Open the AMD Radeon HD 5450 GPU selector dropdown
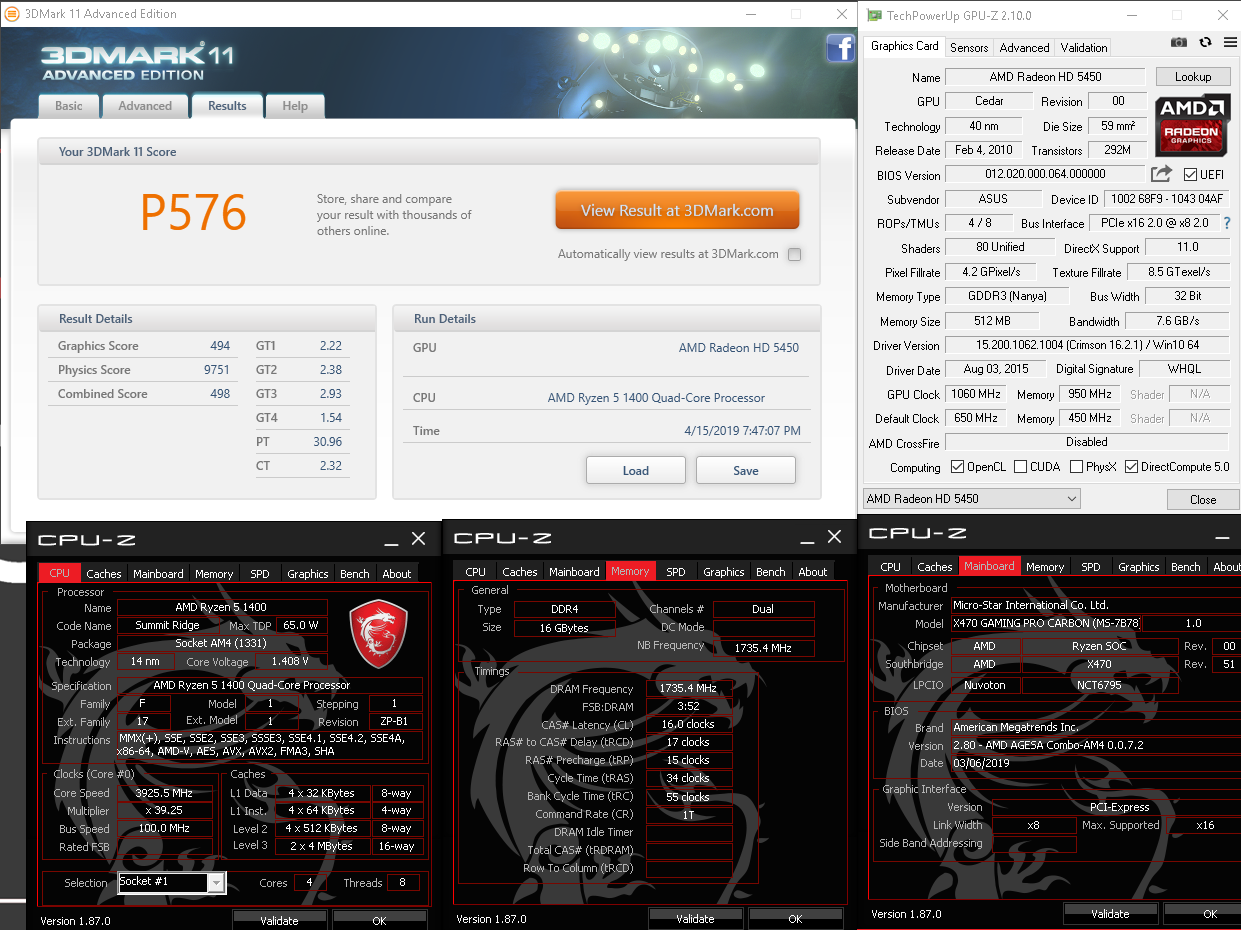The width and height of the screenshot is (1241, 930). click(972, 498)
